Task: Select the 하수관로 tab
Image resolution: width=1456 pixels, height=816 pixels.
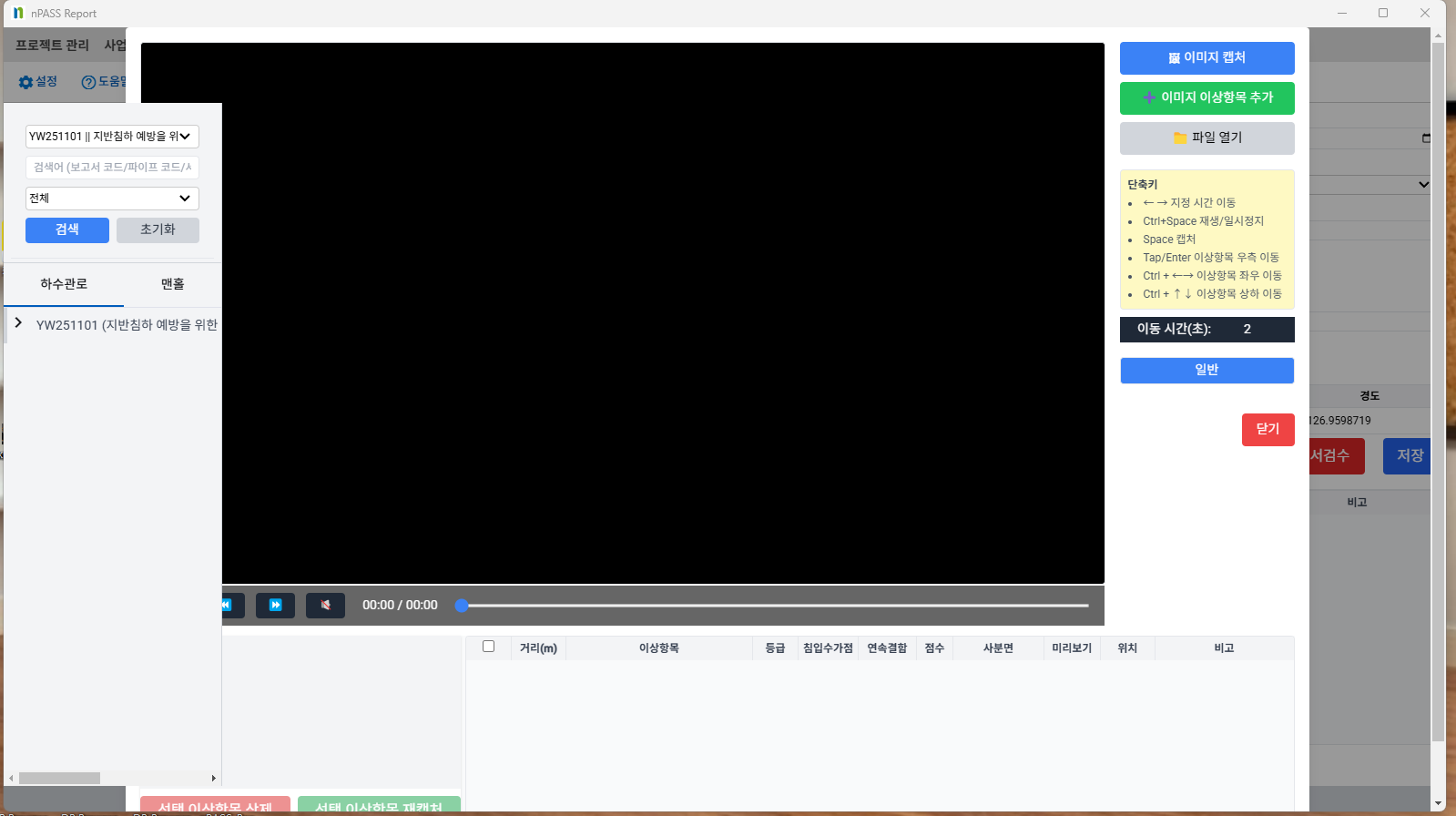Action: point(64,284)
